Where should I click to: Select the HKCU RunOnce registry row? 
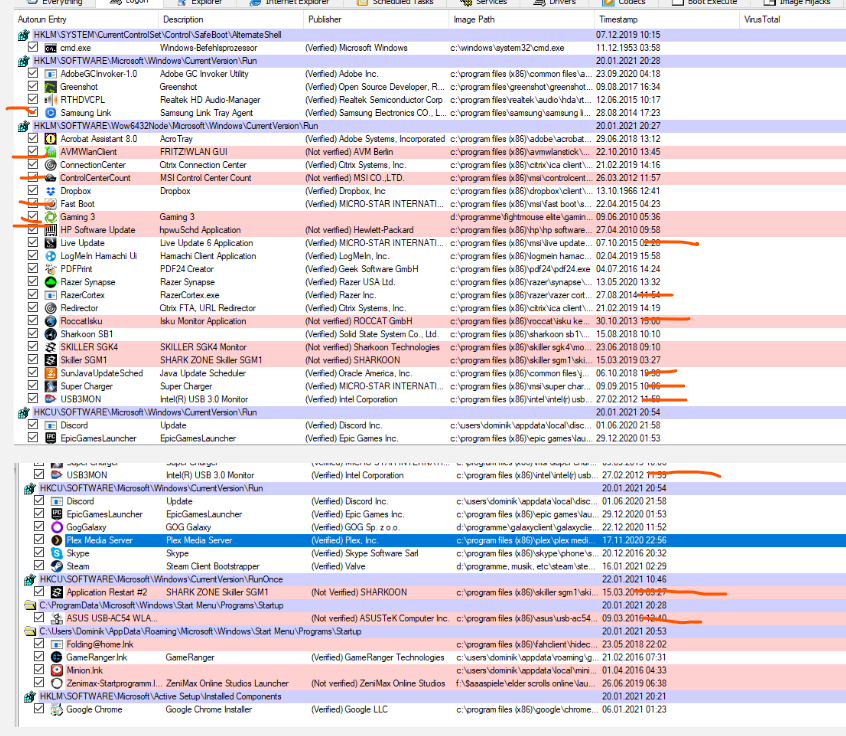click(x=430, y=579)
